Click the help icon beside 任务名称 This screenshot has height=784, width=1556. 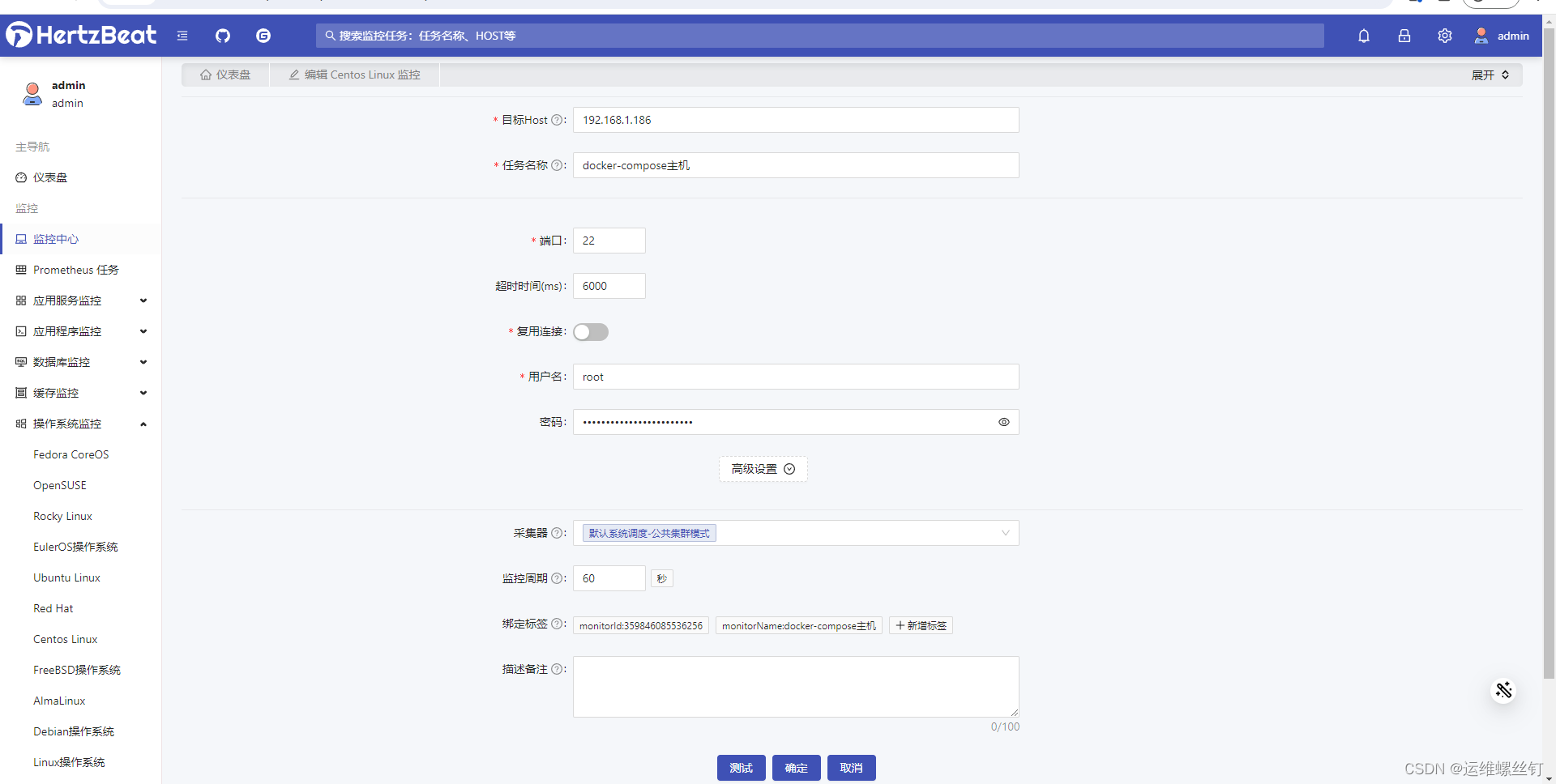click(x=557, y=165)
